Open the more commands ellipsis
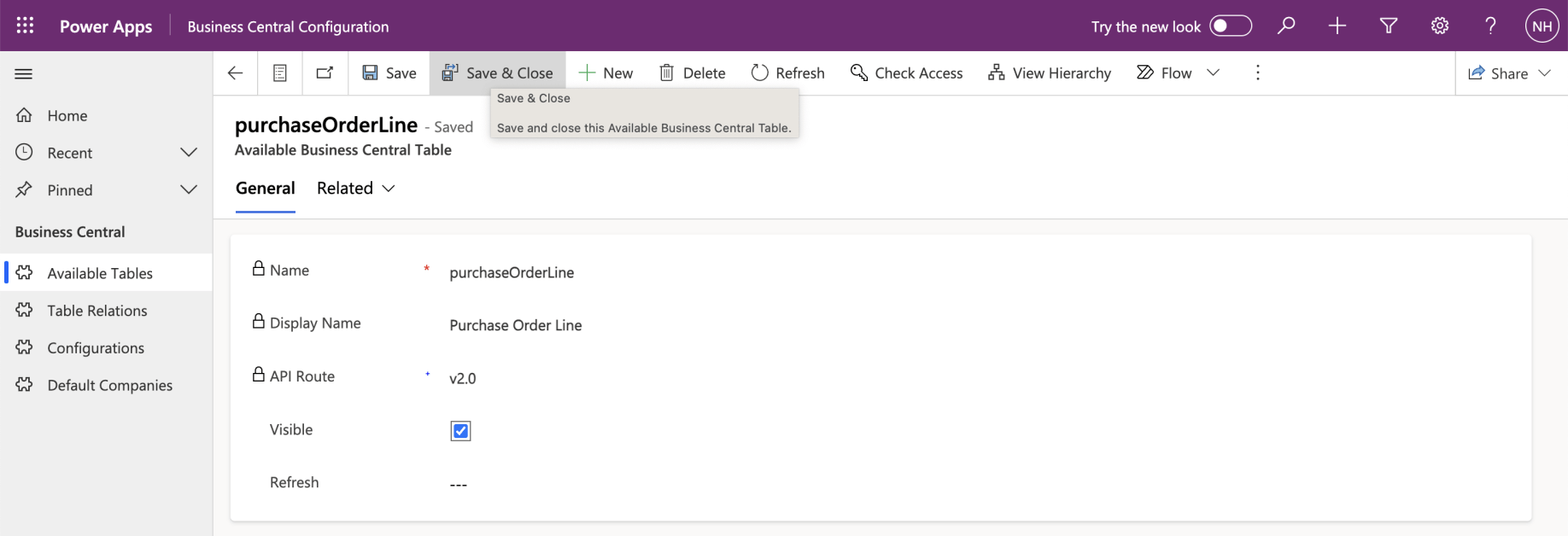Screen dimensions: 1568x536 (1258, 73)
